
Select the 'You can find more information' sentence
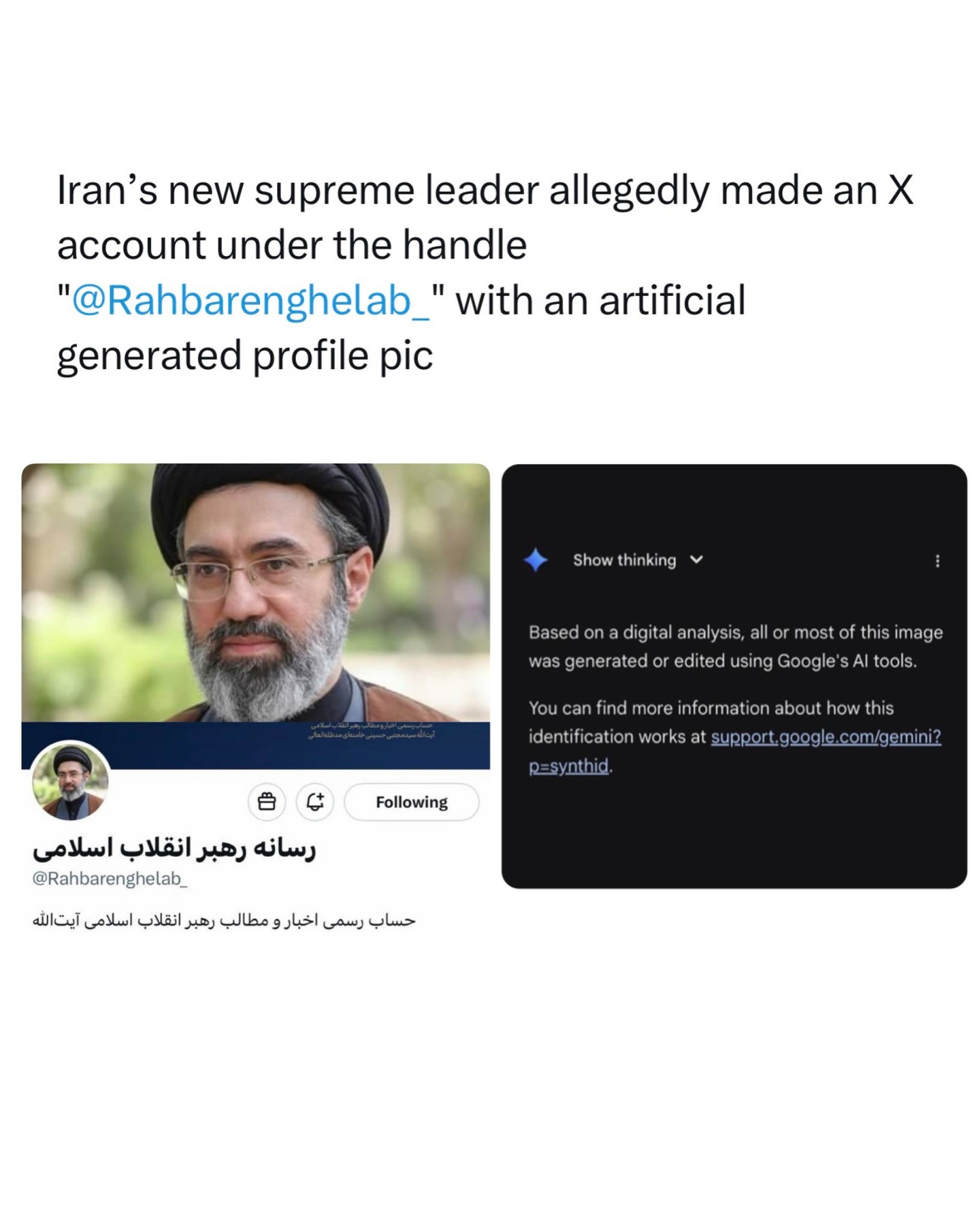(x=735, y=736)
